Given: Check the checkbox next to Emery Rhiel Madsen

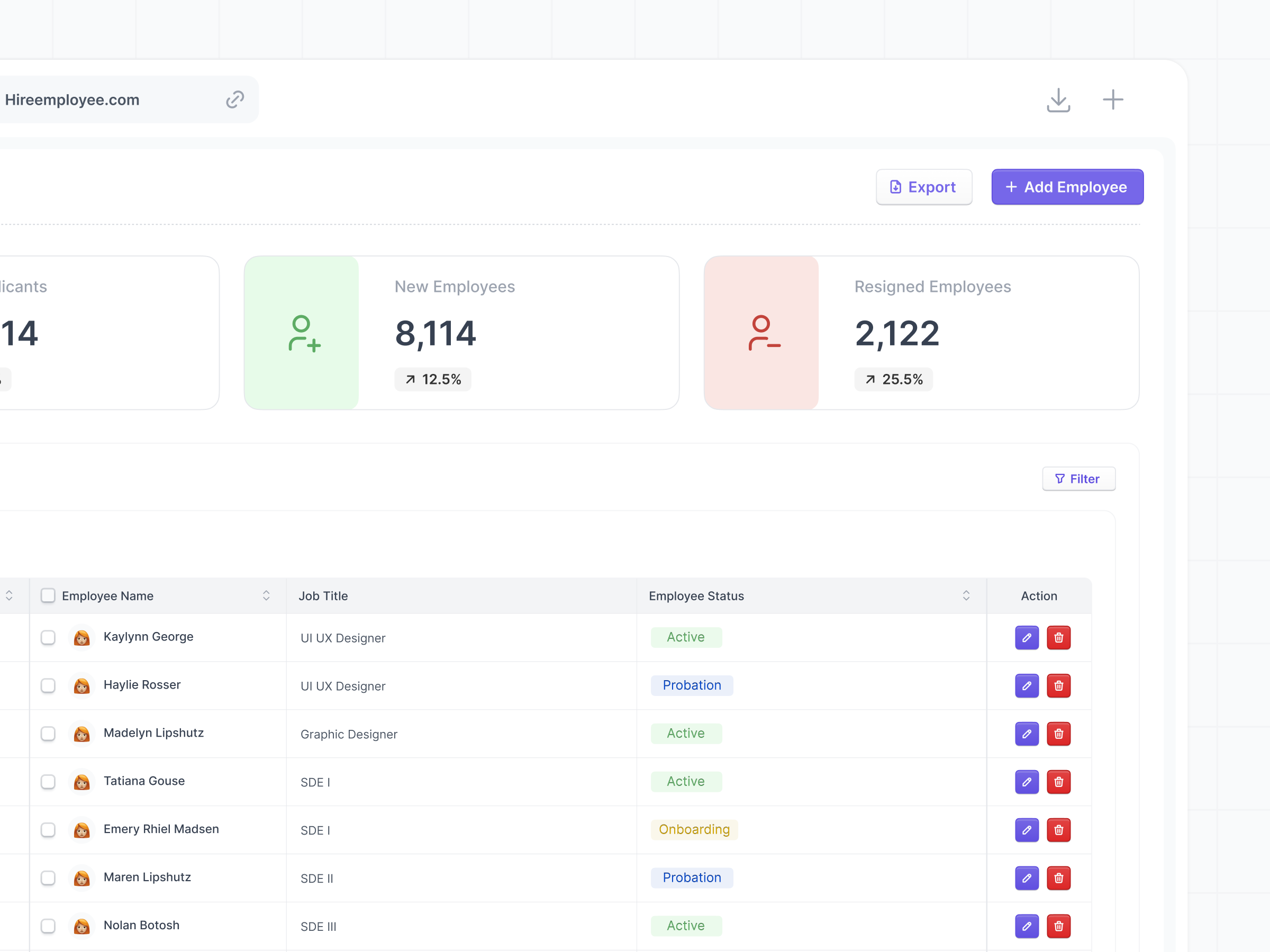Looking at the screenshot, I should click(48, 830).
